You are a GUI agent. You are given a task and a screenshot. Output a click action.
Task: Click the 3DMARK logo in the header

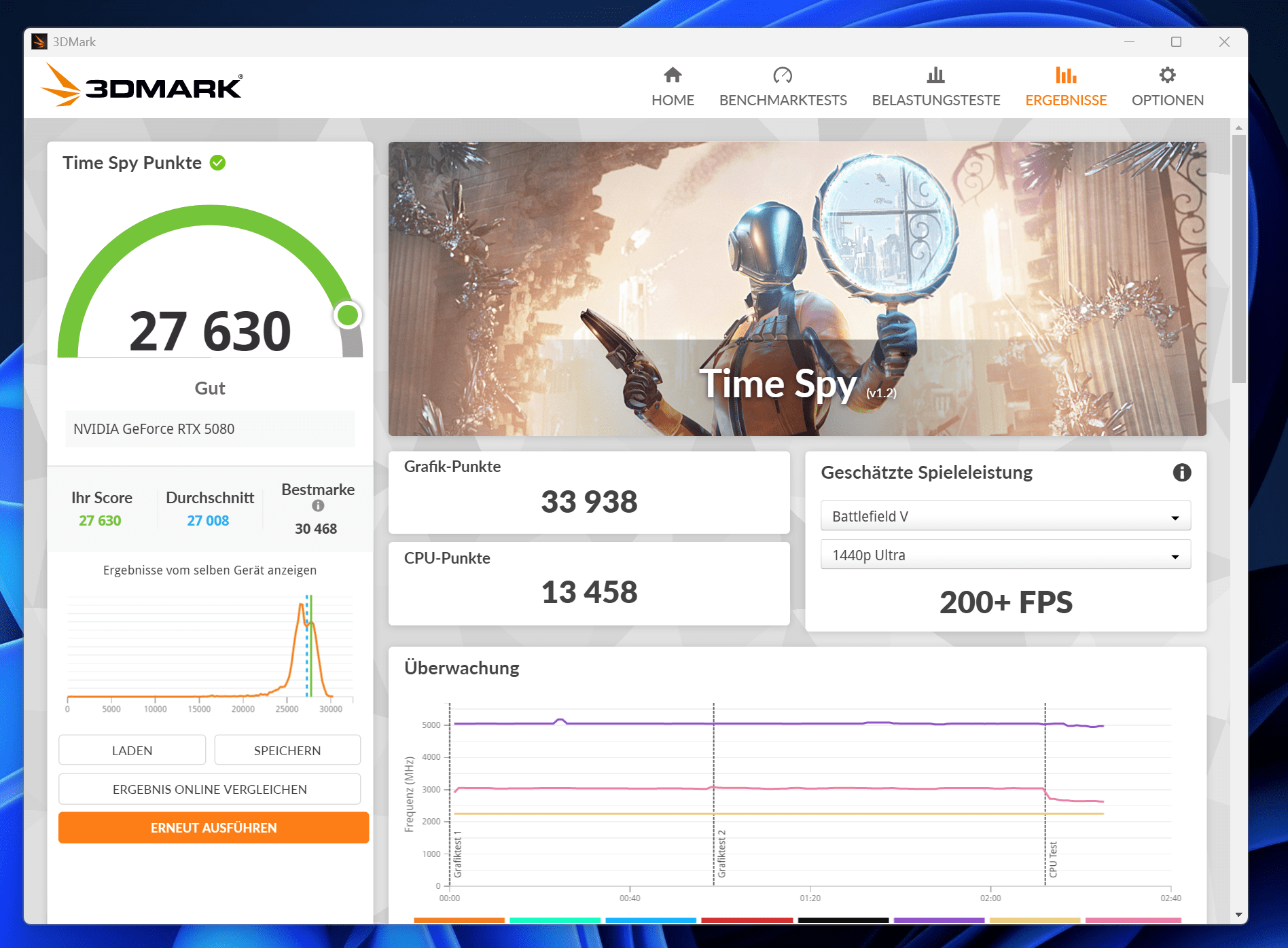click(141, 86)
